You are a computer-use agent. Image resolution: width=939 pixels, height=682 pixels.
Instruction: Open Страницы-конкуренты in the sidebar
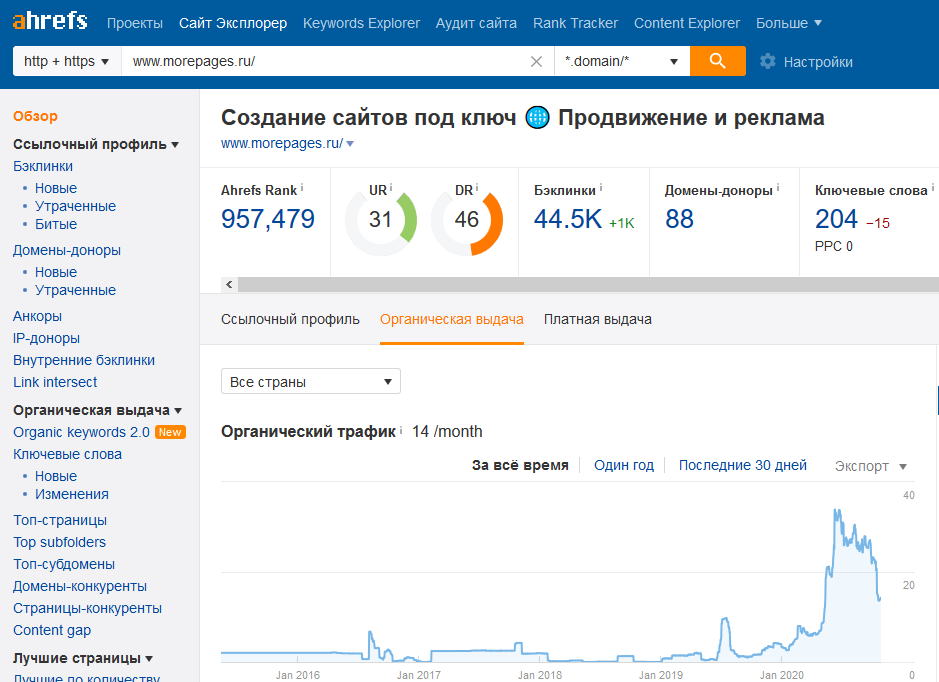pyautogui.click(x=87, y=608)
